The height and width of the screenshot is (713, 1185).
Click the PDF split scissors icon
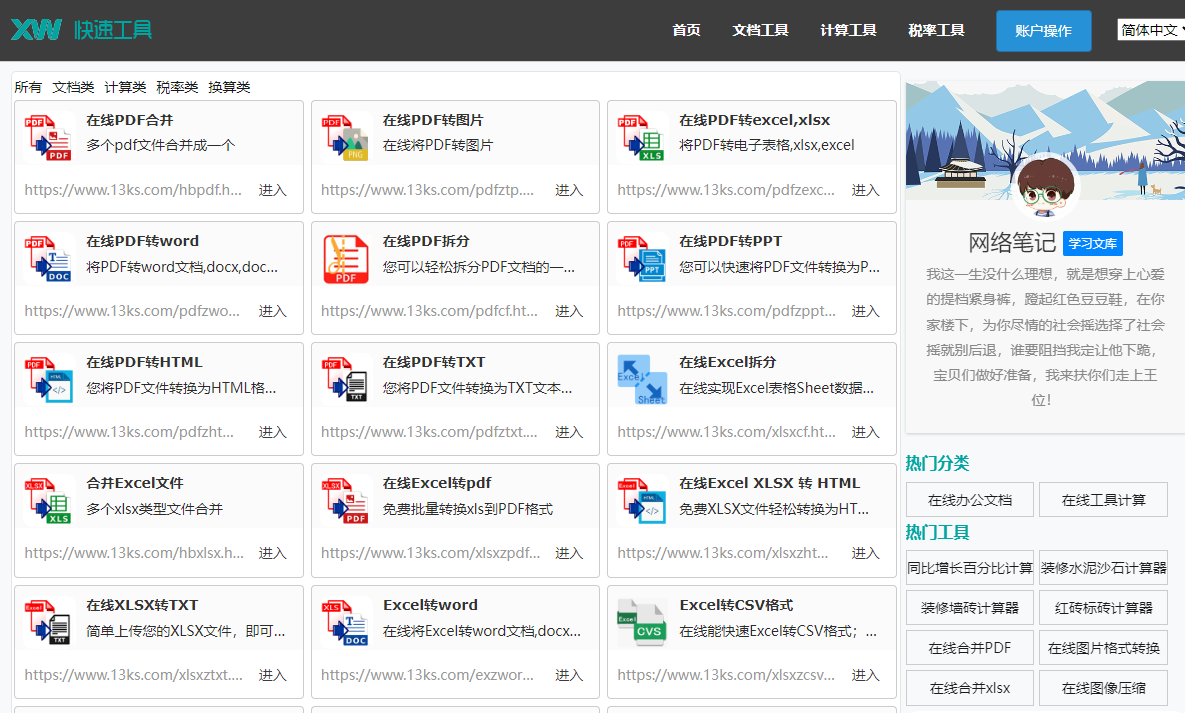pos(346,259)
